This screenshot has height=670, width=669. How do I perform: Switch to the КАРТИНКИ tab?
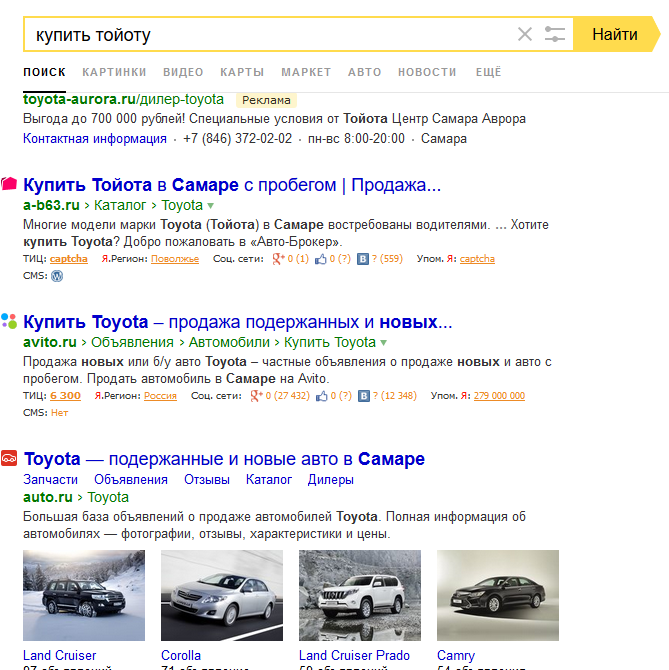(x=114, y=72)
